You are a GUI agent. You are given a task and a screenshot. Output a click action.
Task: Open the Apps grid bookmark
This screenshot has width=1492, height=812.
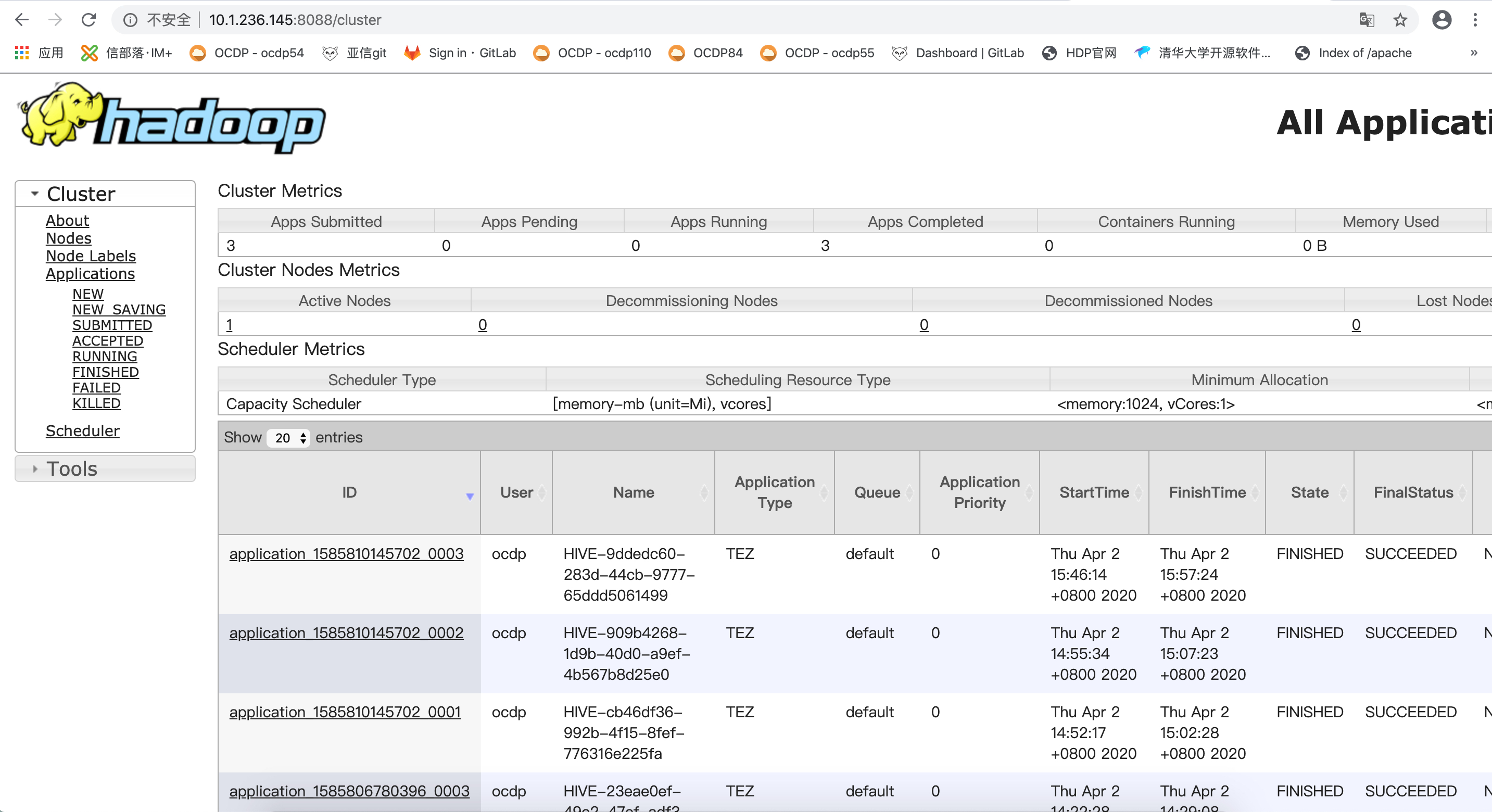38,53
